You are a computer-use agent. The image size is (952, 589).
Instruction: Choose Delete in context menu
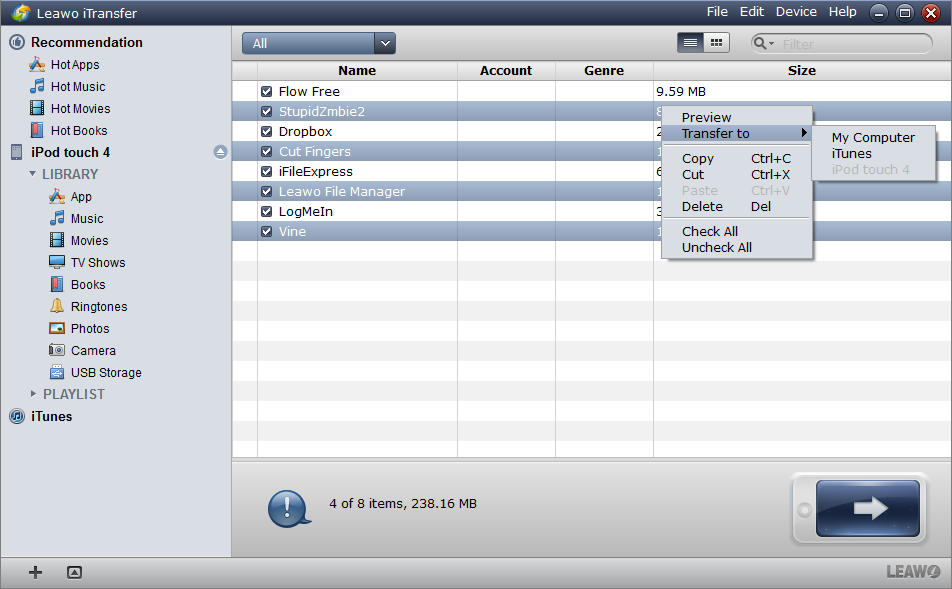[x=737, y=206]
